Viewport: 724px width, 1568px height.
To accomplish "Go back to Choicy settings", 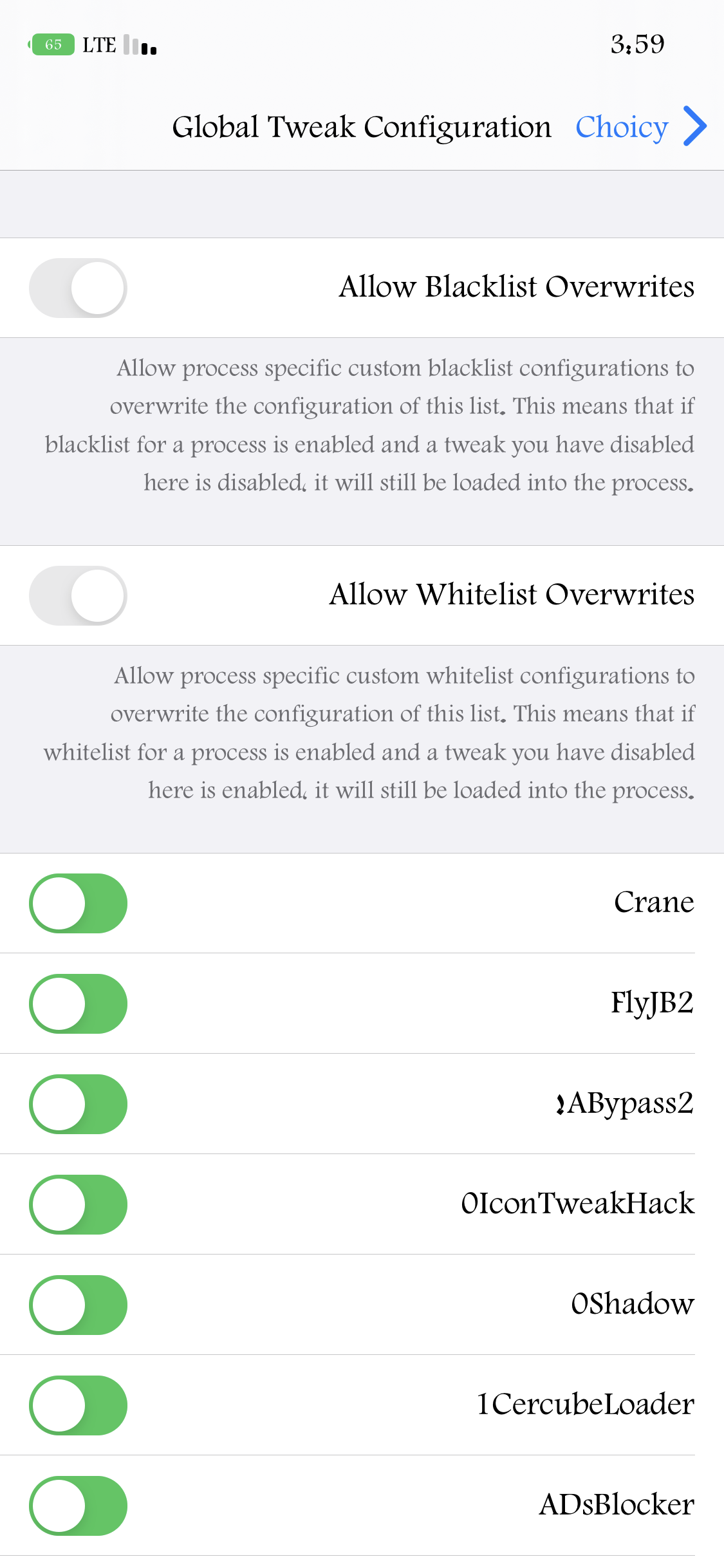I will point(622,127).
